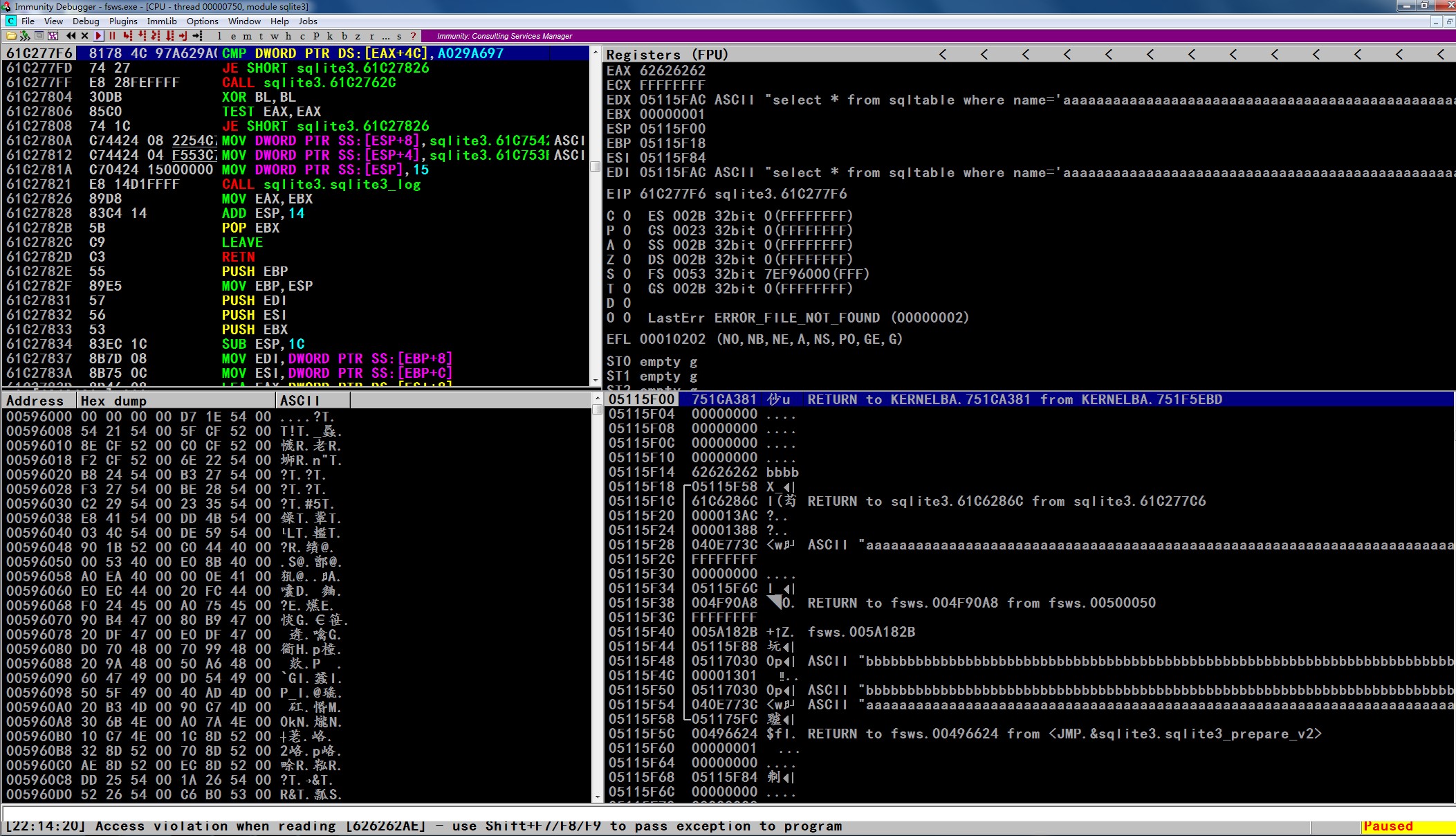The image size is (1456, 836).
Task: Click the Hex dump column header
Action: (176, 400)
